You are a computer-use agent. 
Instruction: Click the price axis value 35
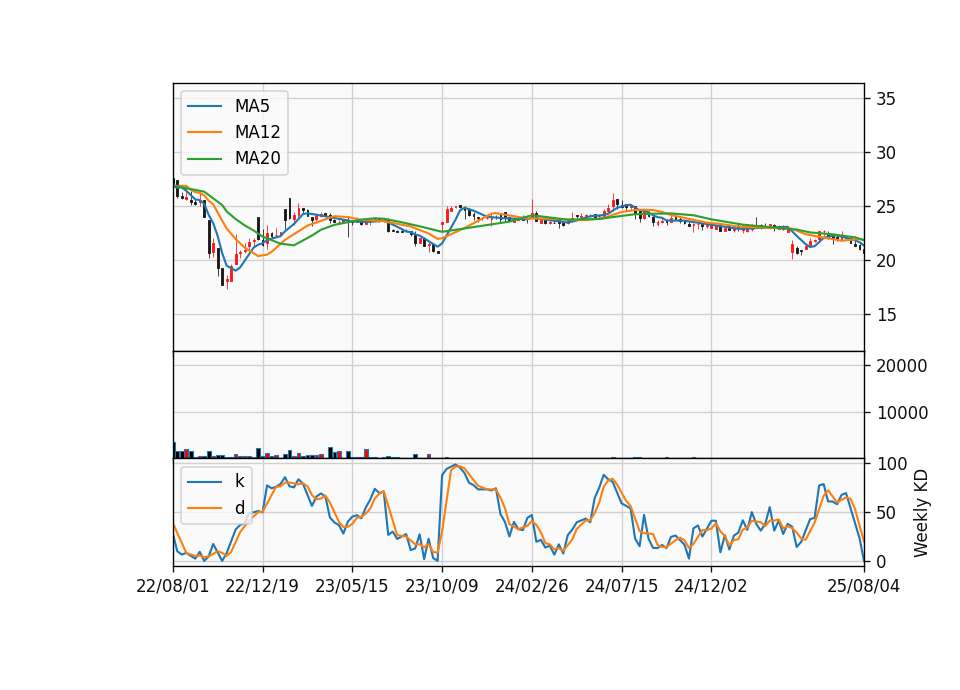point(886,99)
